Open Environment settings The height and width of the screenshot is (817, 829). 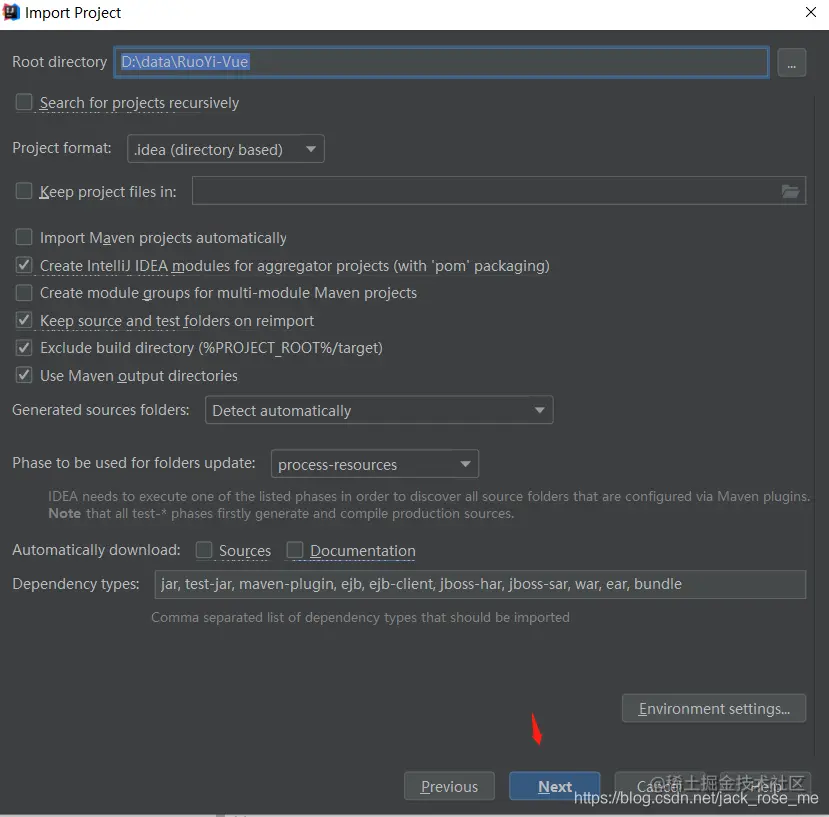pos(714,708)
